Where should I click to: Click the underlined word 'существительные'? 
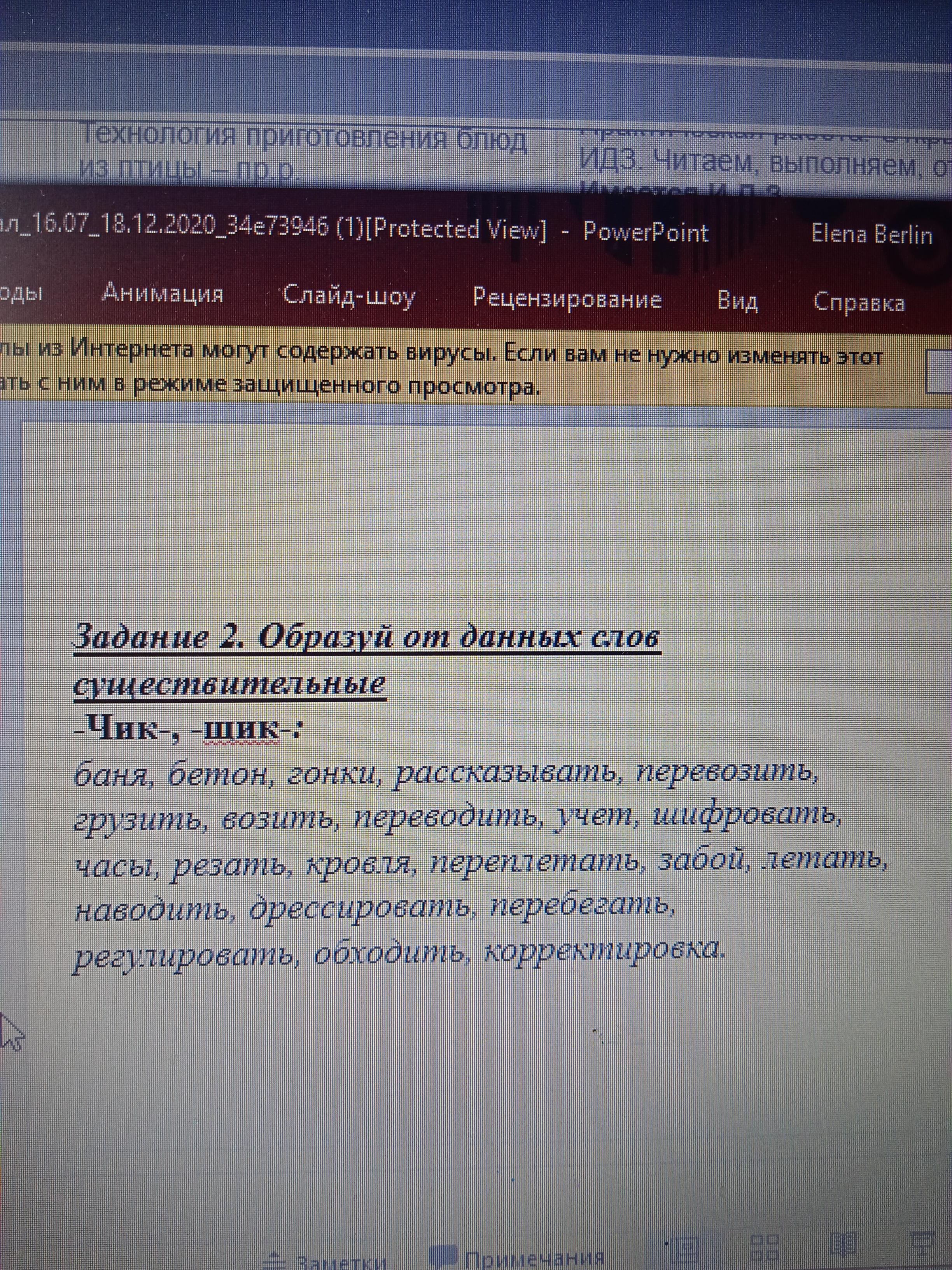pos(230,685)
